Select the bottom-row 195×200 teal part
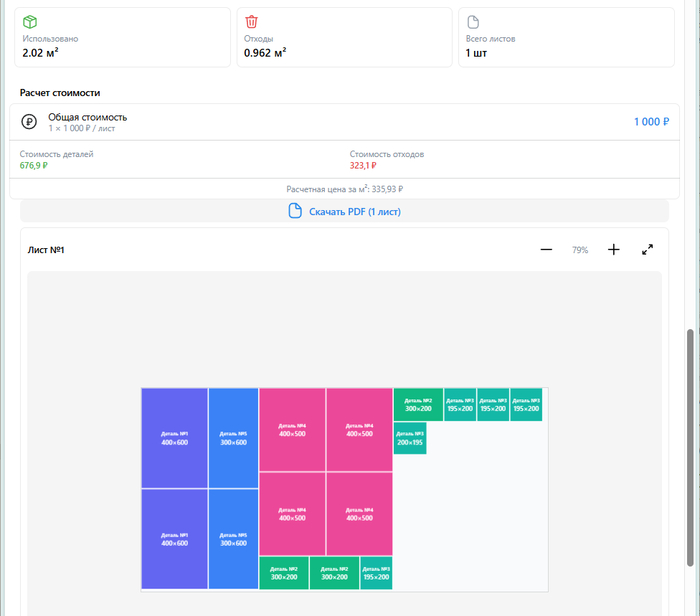Image resolution: width=700 pixels, height=616 pixels. tap(376, 573)
